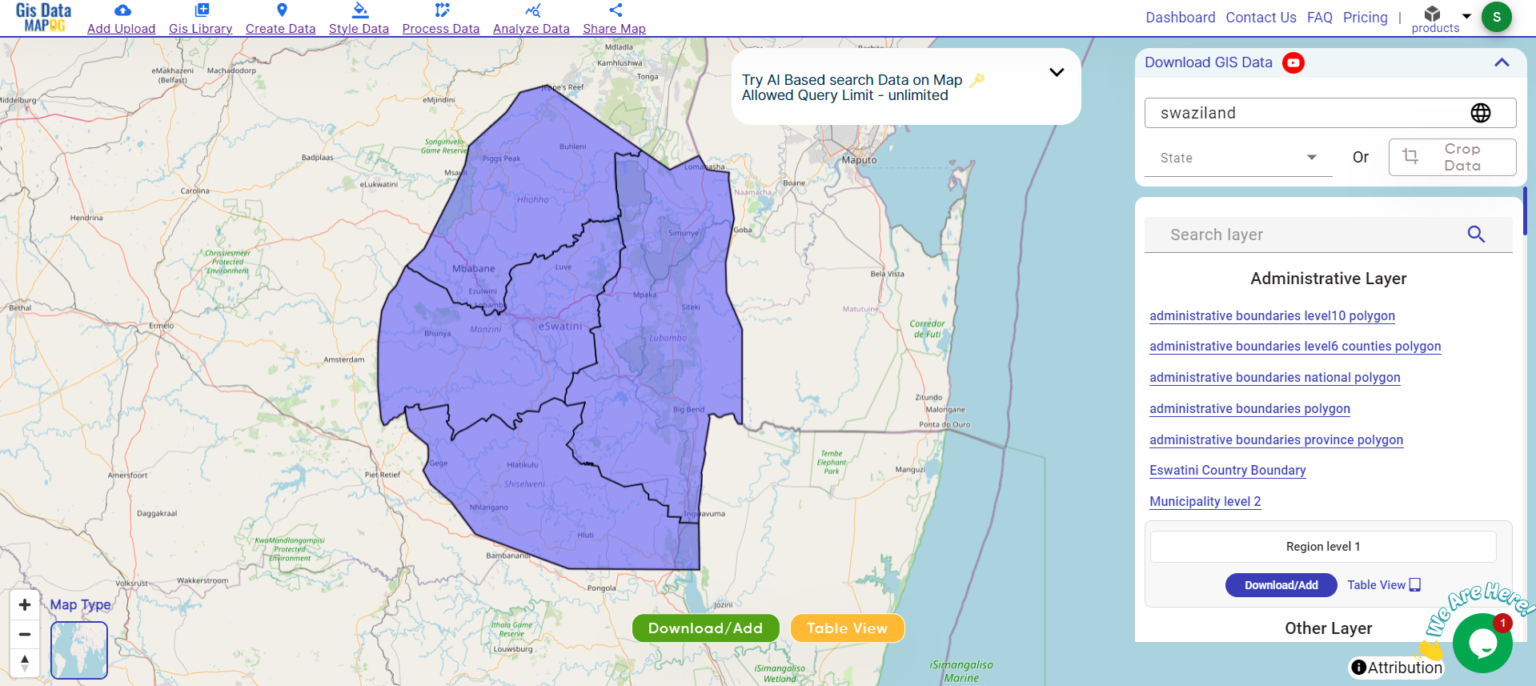Open the State dropdown

[1237, 157]
